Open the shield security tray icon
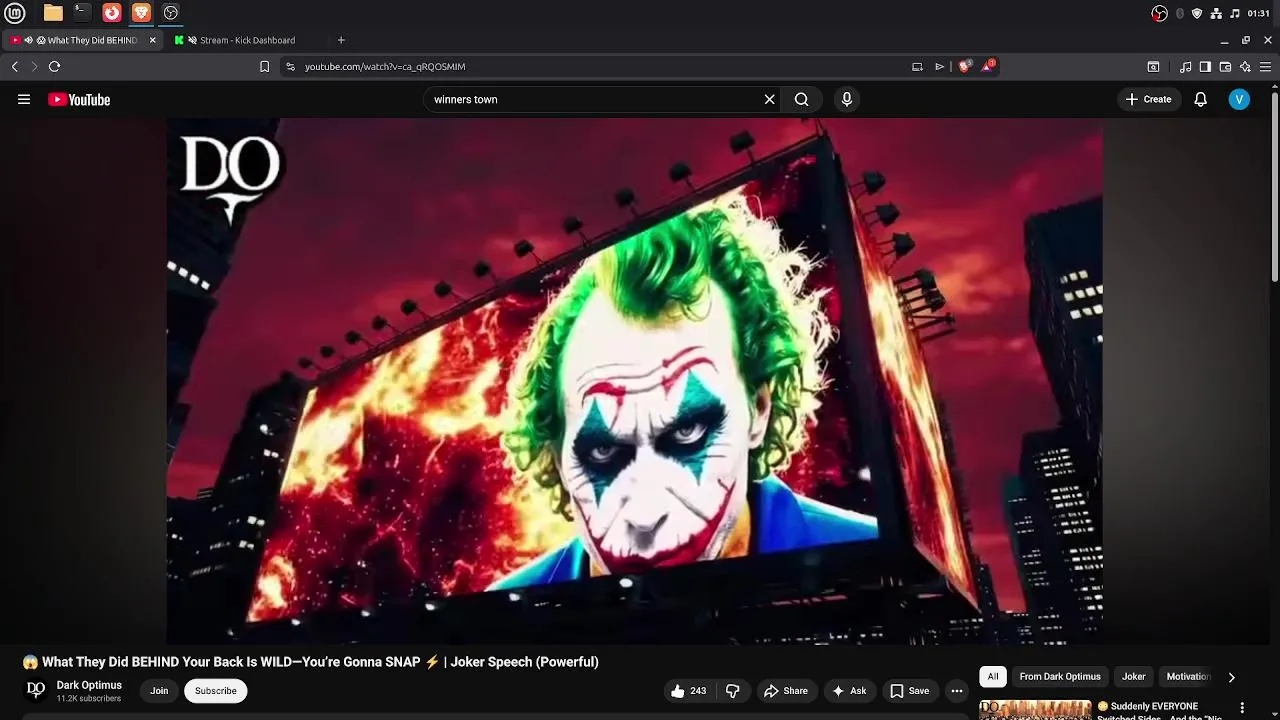The width and height of the screenshot is (1280, 720). point(1197,13)
